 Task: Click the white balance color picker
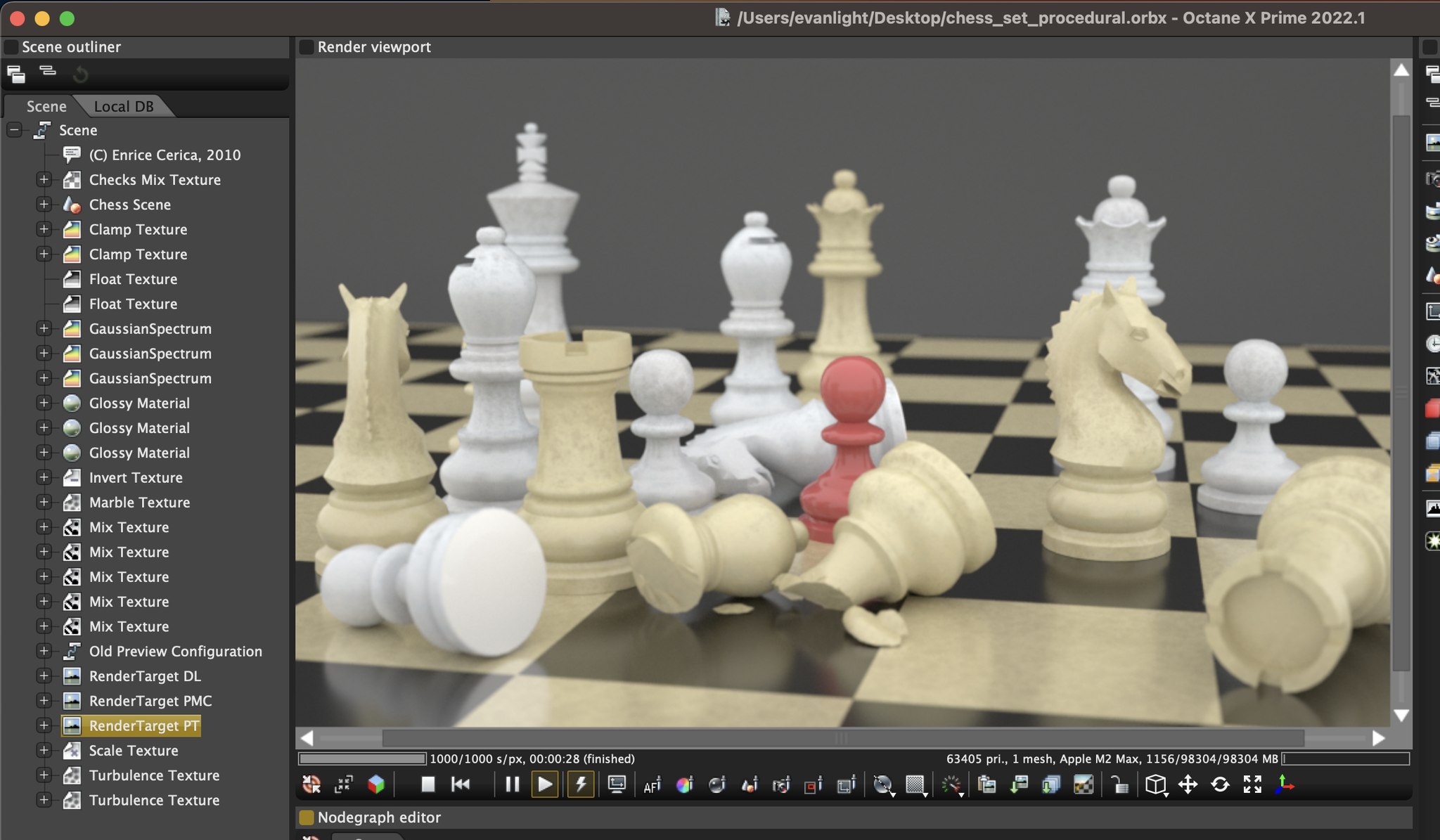click(x=684, y=785)
